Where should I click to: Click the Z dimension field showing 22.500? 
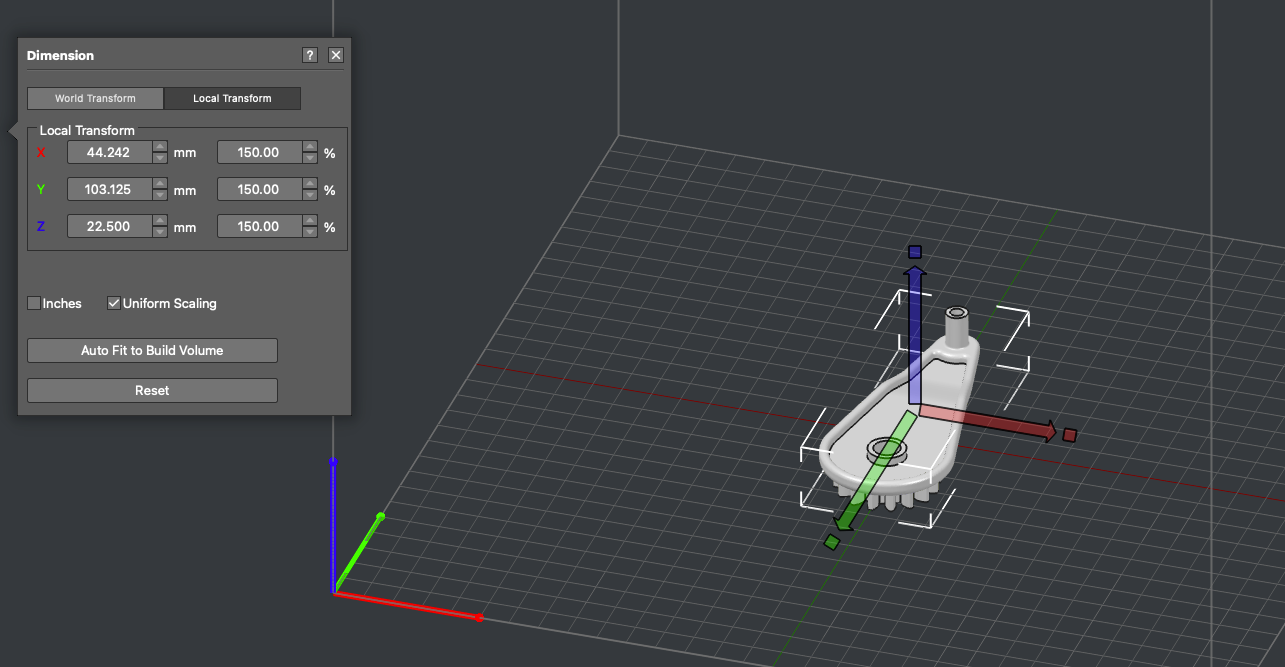(109, 226)
